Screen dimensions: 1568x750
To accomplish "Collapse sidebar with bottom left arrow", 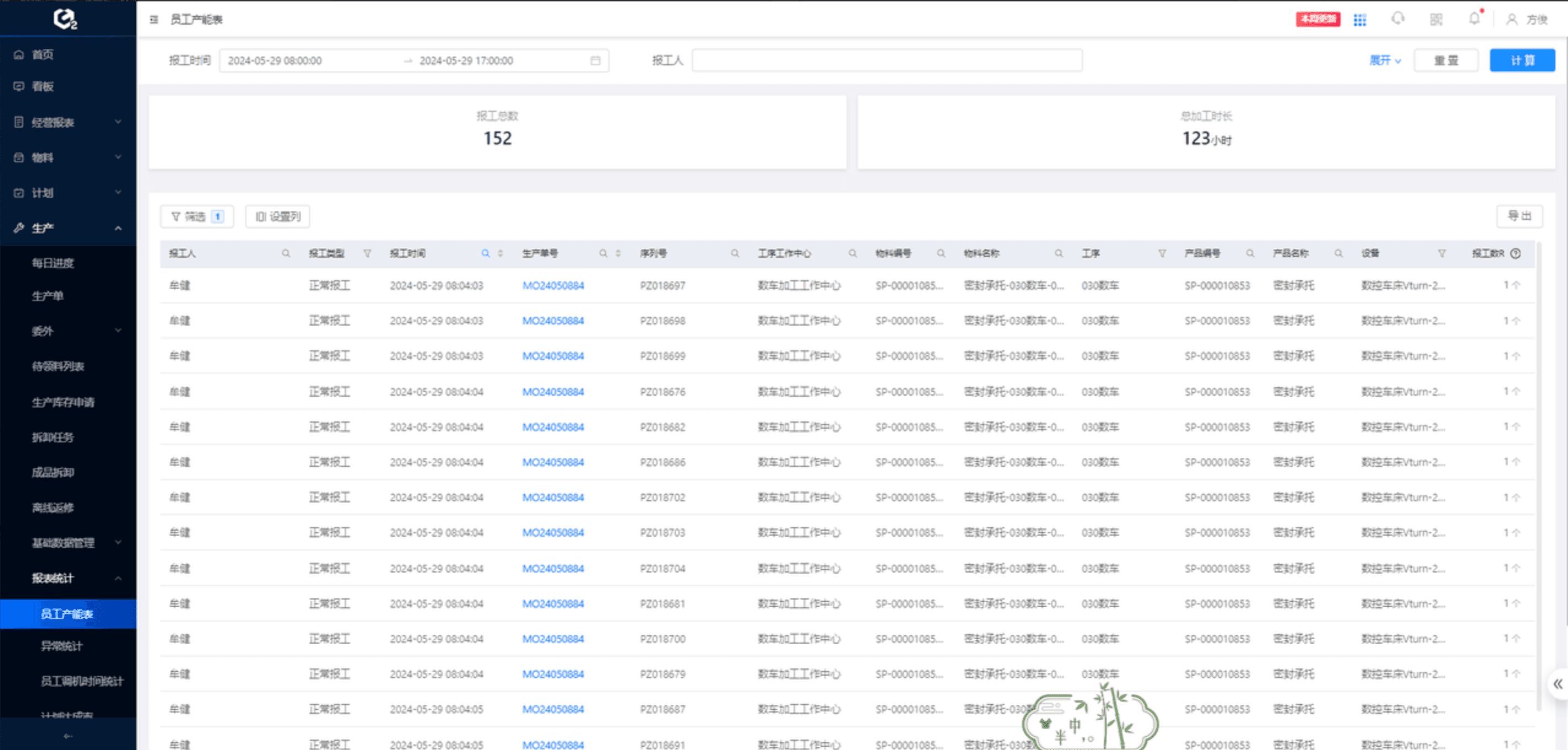I will click(x=68, y=736).
